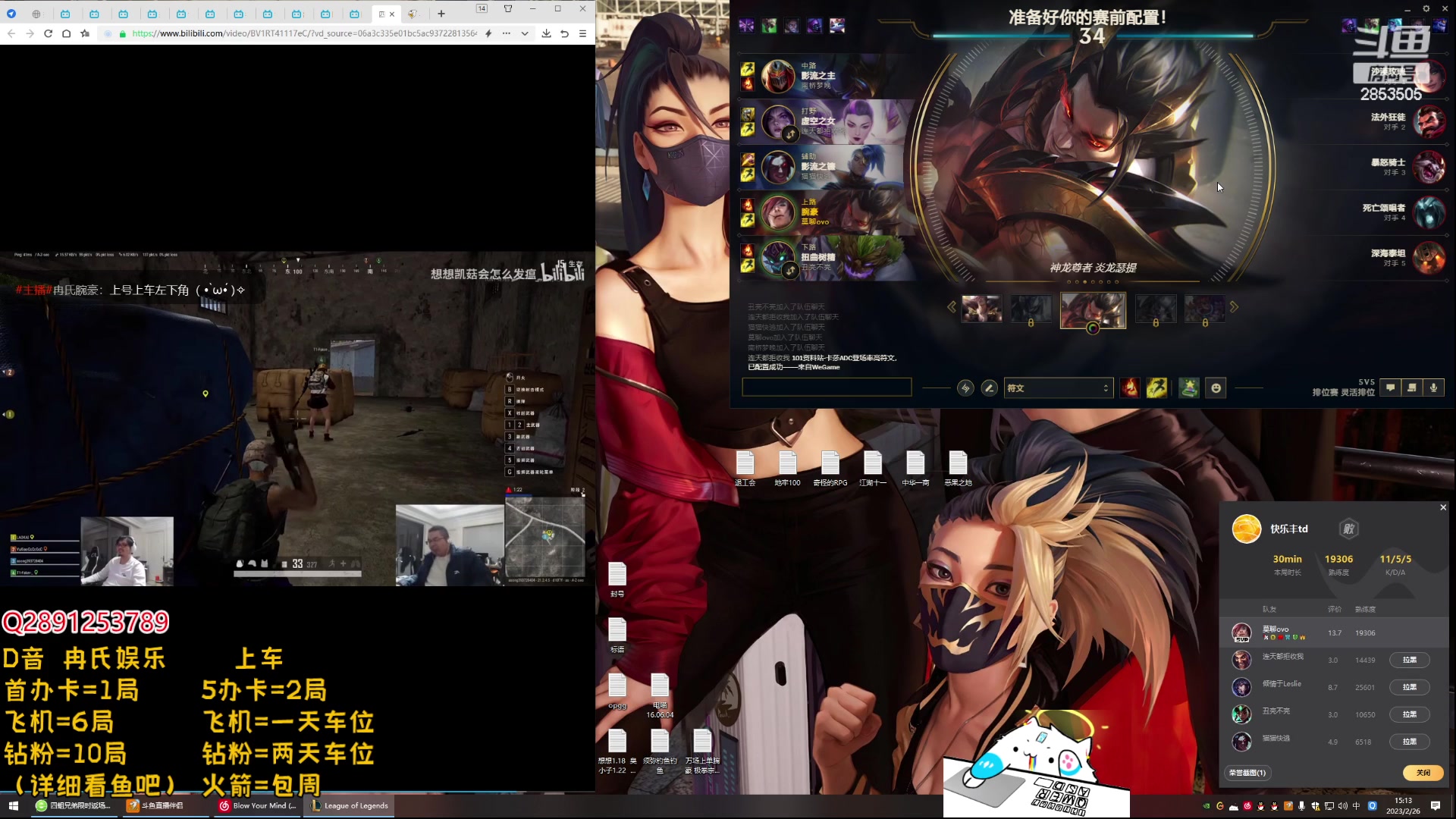Viewport: 1456px width, 819px height.
Task: Choose the fourth locked skin thumbnail
Action: (x=1156, y=309)
